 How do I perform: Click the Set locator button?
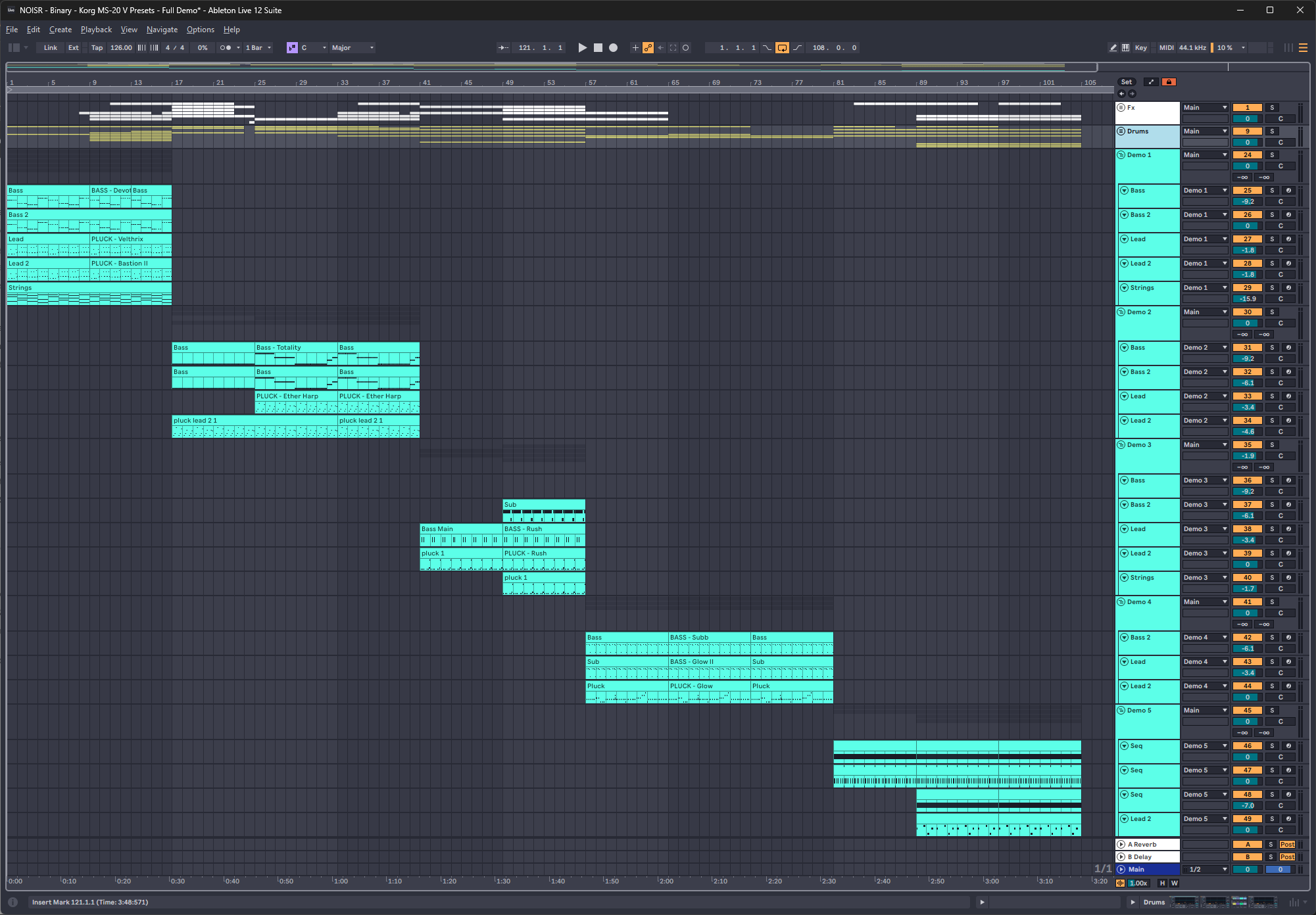(x=1127, y=82)
